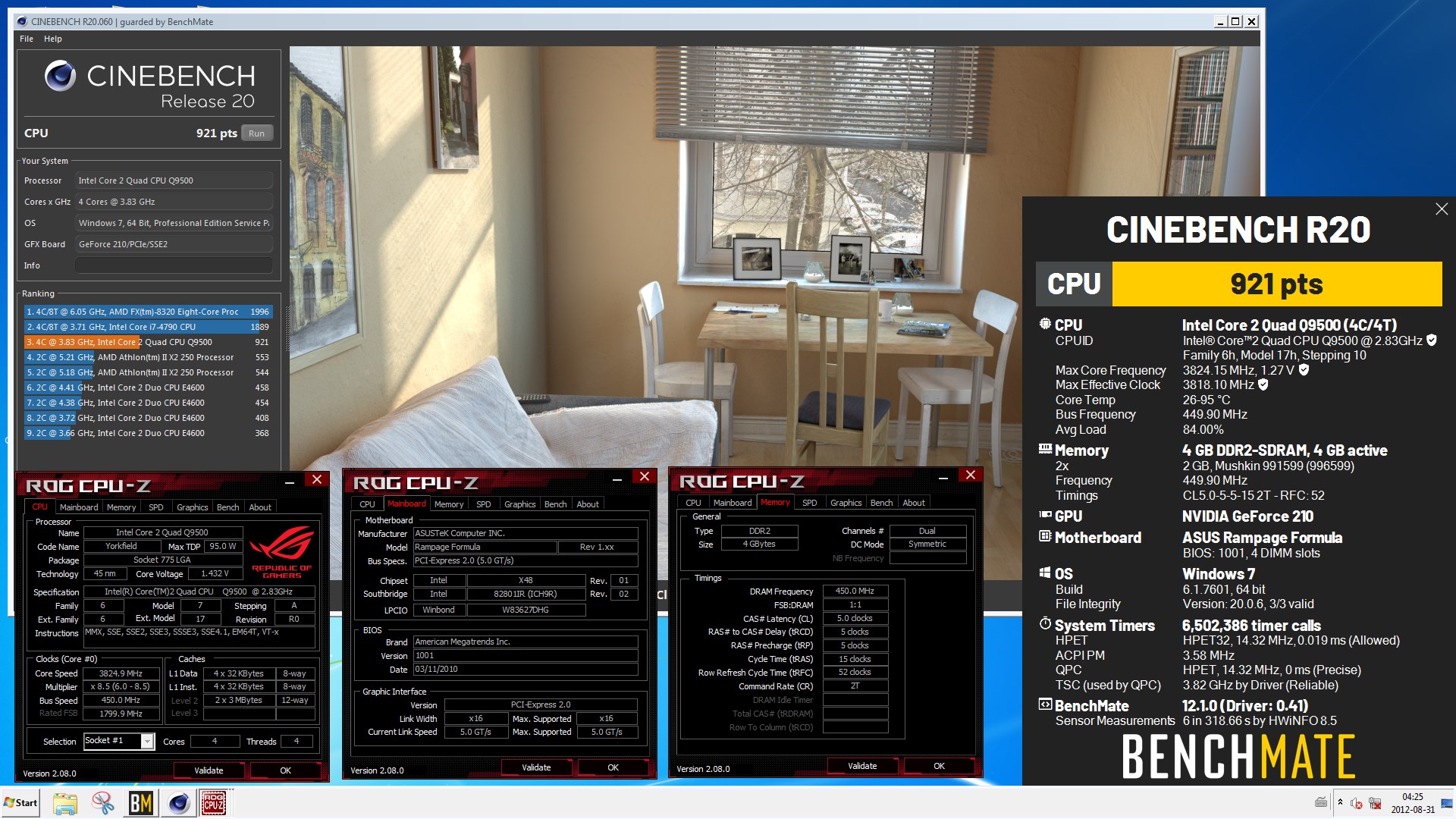Viewport: 1456px width, 819px height.
Task: Activate ROG CPU-Z taskbar icon
Action: (x=214, y=802)
